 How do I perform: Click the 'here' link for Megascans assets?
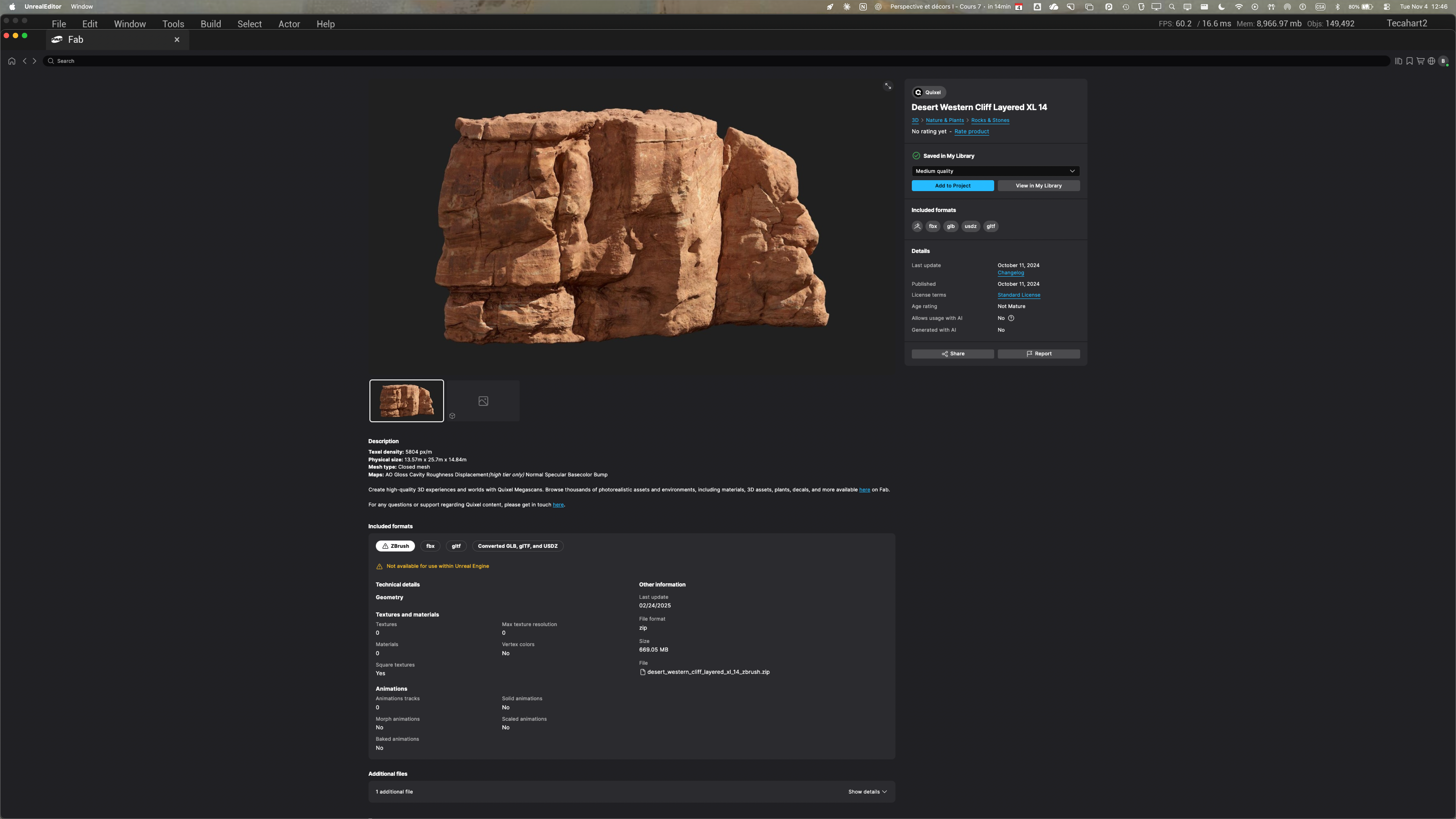pyautogui.click(x=864, y=490)
